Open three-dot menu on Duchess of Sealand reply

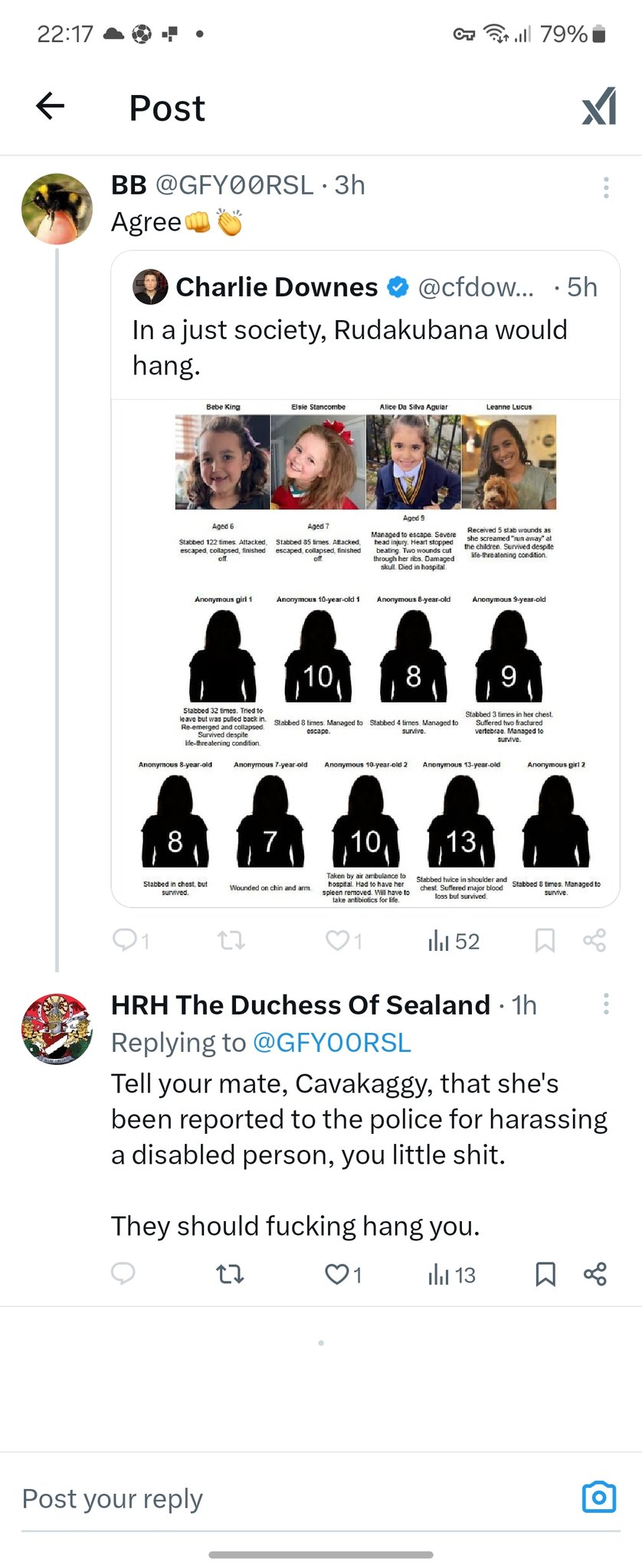tap(606, 1004)
